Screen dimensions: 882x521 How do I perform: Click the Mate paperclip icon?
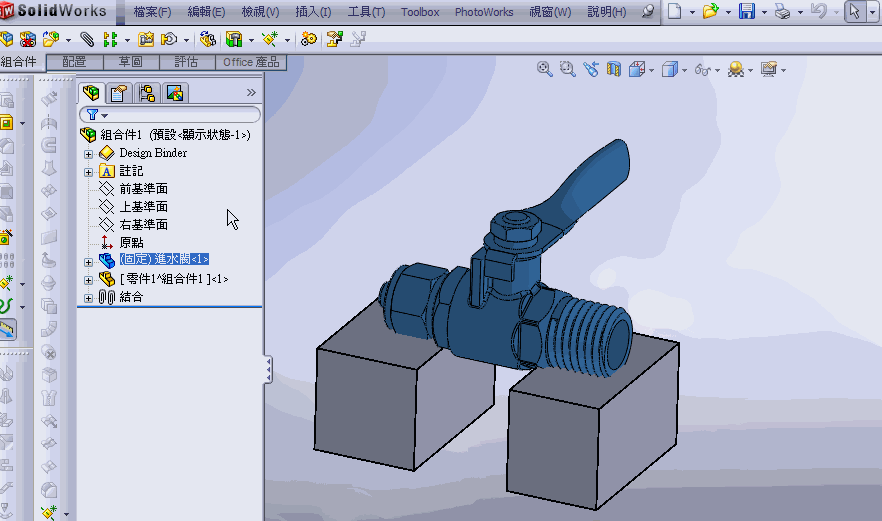(x=87, y=39)
